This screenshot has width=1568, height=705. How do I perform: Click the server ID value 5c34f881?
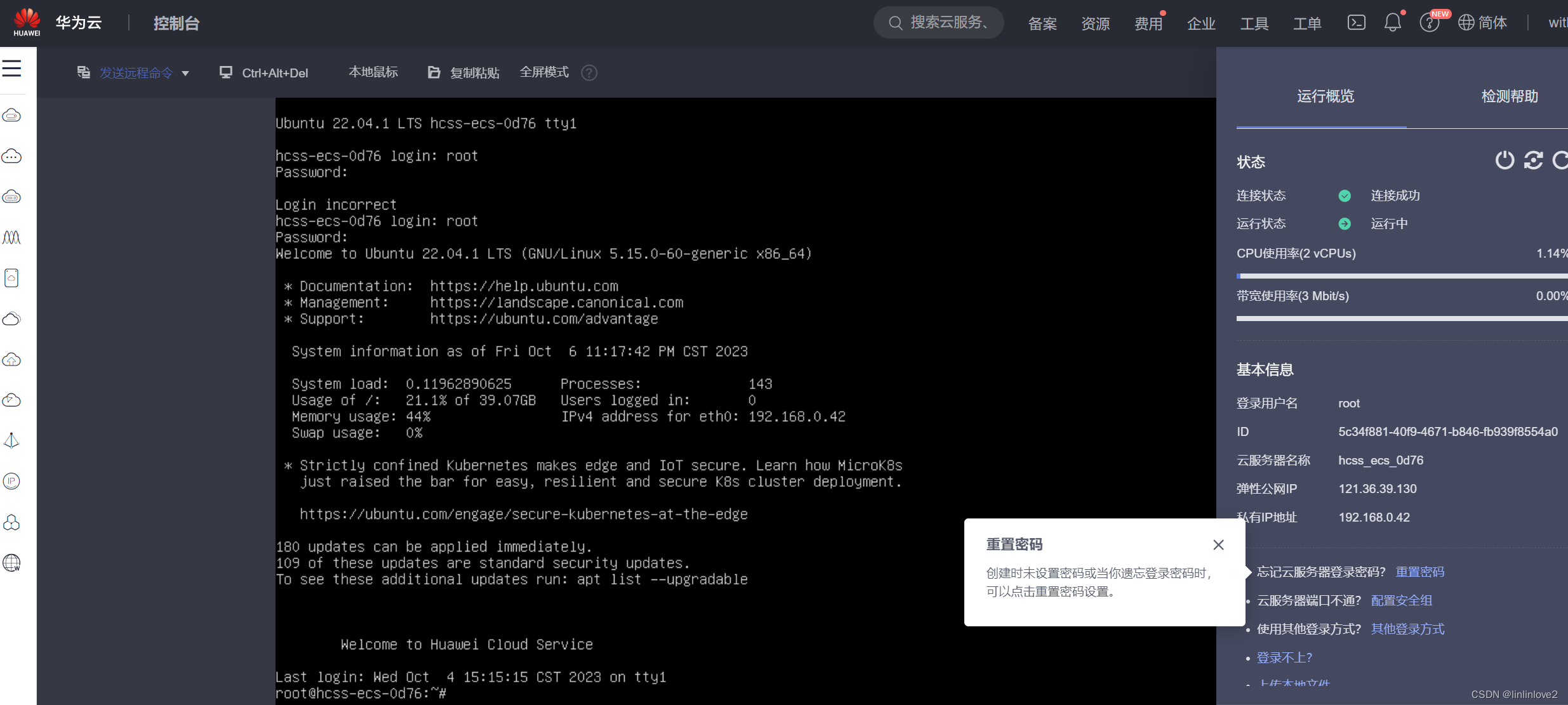pos(1448,432)
